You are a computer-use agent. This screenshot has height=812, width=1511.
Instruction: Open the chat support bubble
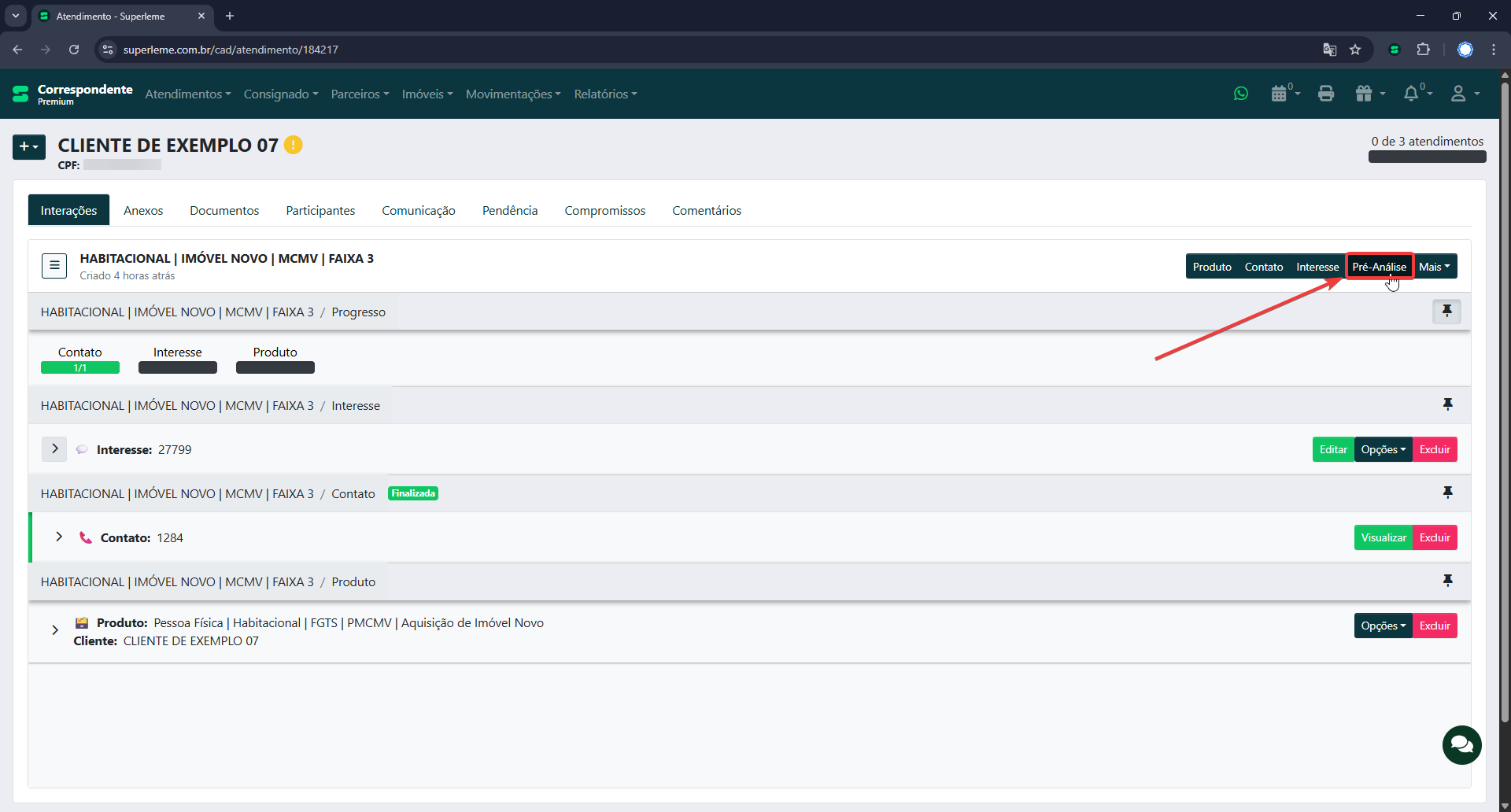(x=1461, y=744)
